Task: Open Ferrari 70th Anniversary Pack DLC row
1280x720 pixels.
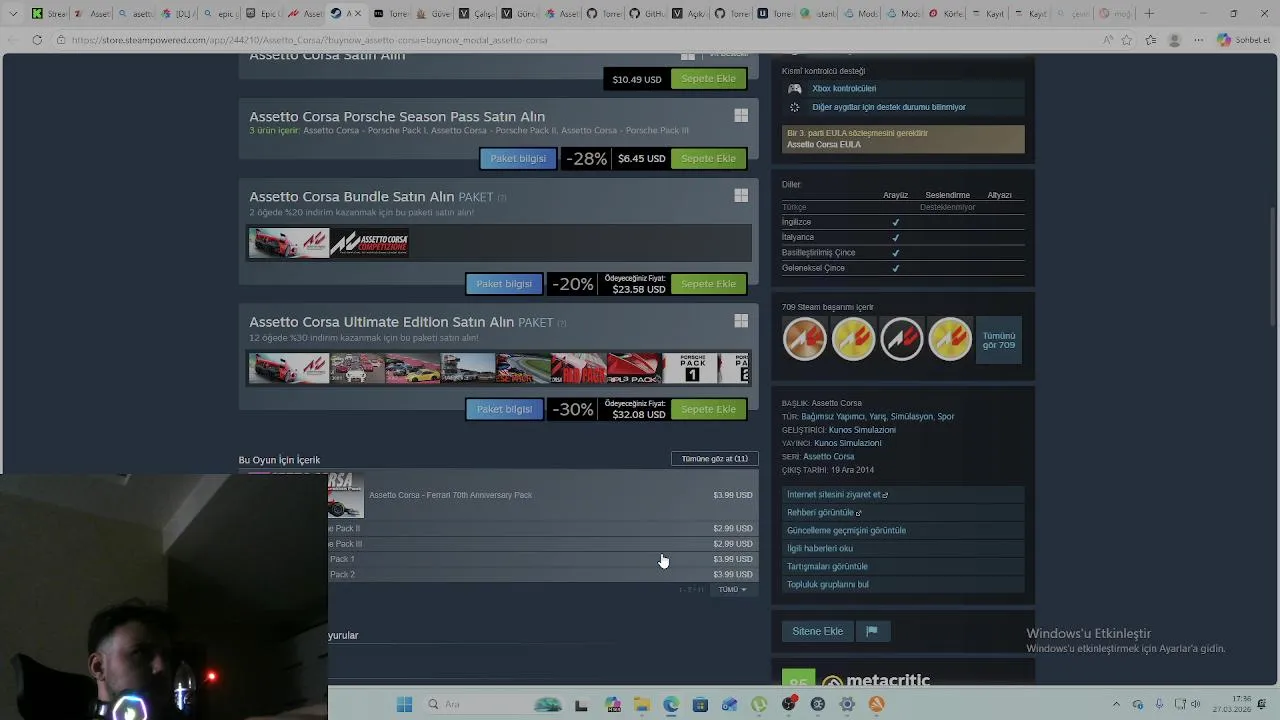Action: (543, 495)
